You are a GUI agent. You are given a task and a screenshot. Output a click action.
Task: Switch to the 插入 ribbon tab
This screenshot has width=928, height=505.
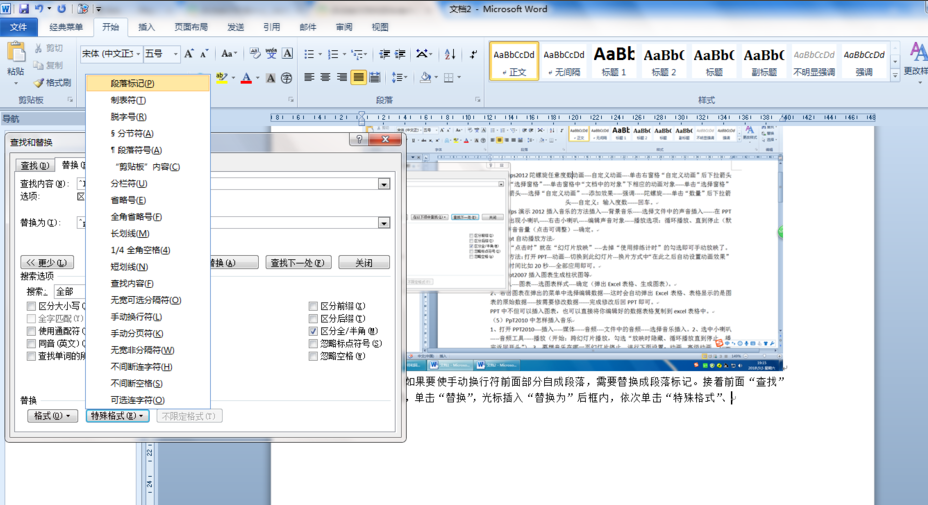146,27
